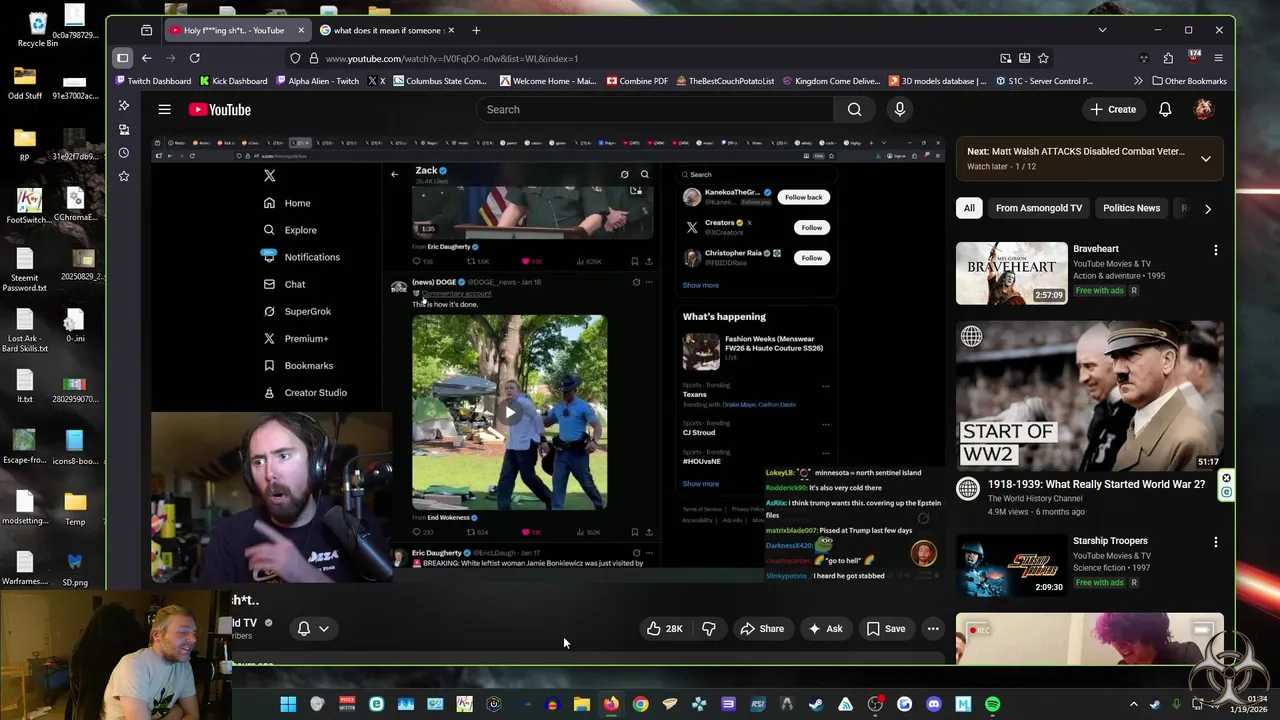Dislike the video

point(709,629)
